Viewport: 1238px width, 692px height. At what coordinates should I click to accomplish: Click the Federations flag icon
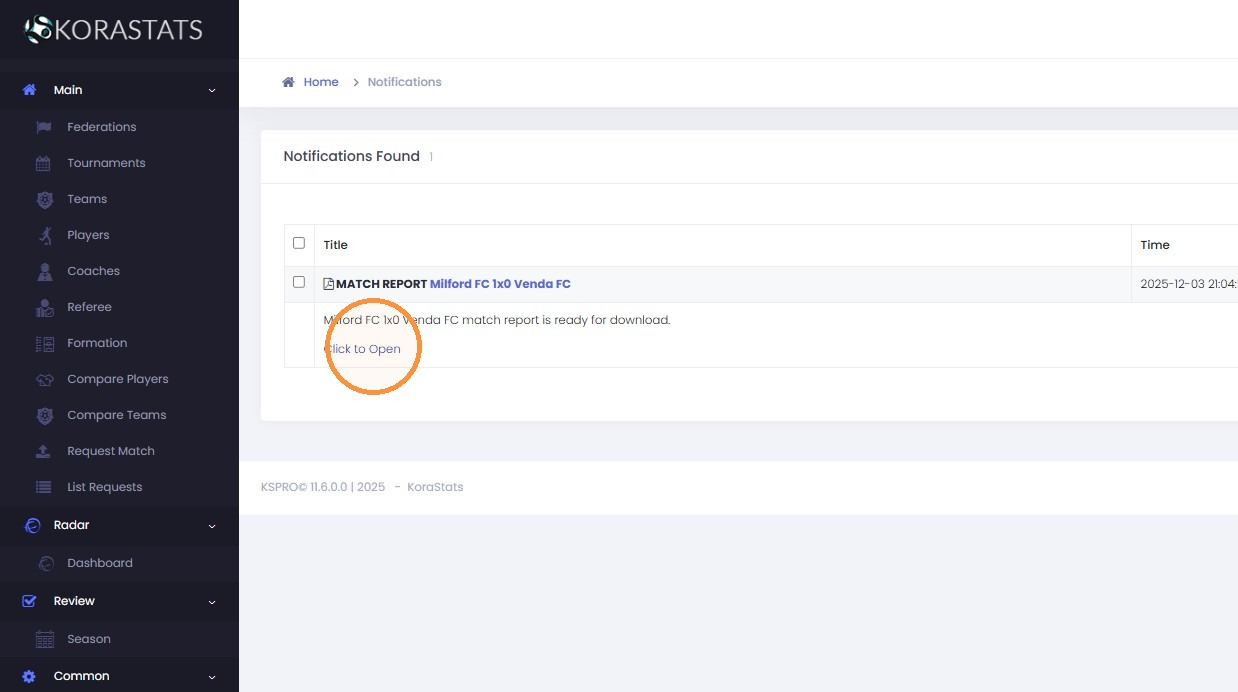point(44,127)
